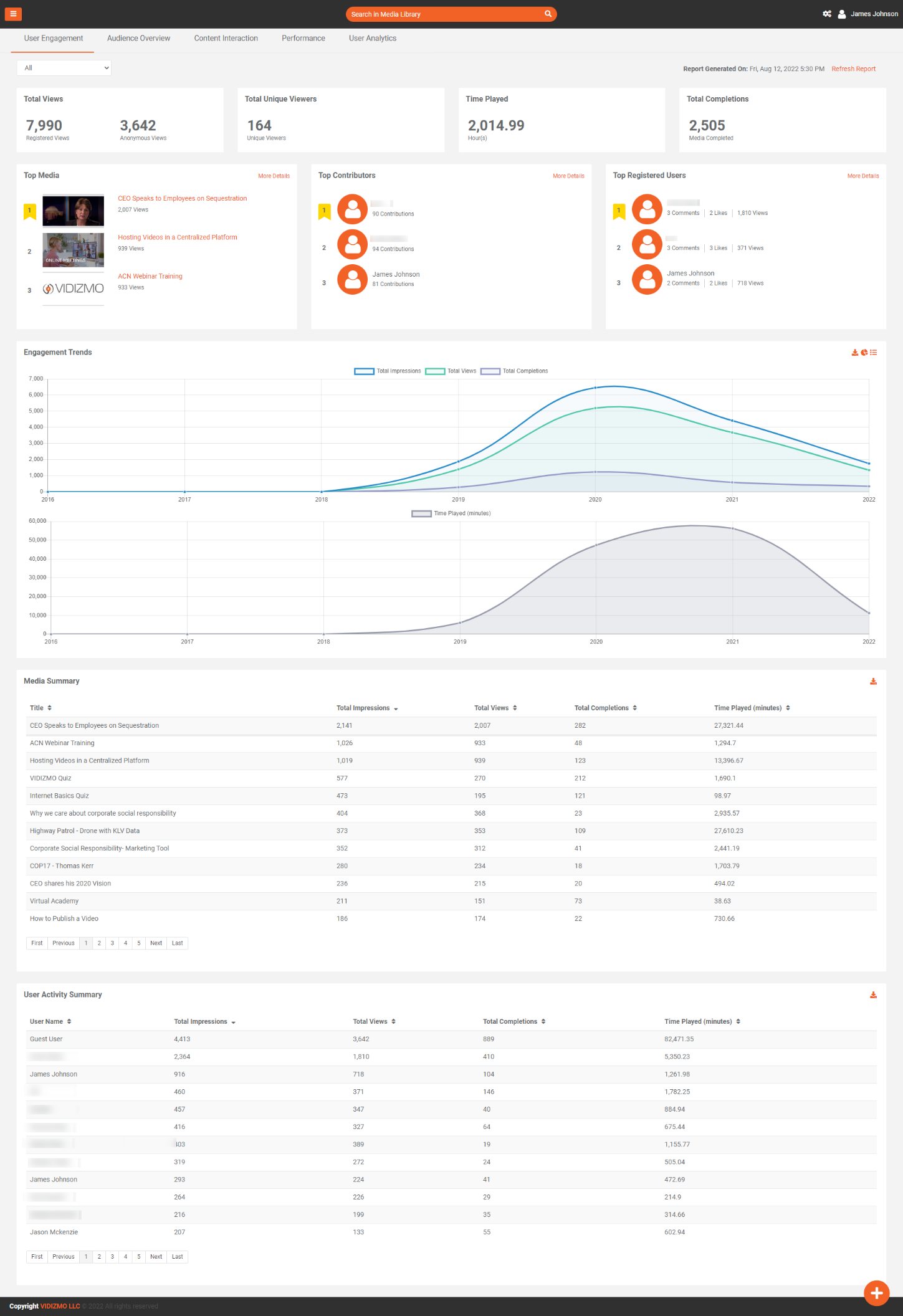Open the hamburger navigation menu
903x1316 pixels.
coord(13,14)
